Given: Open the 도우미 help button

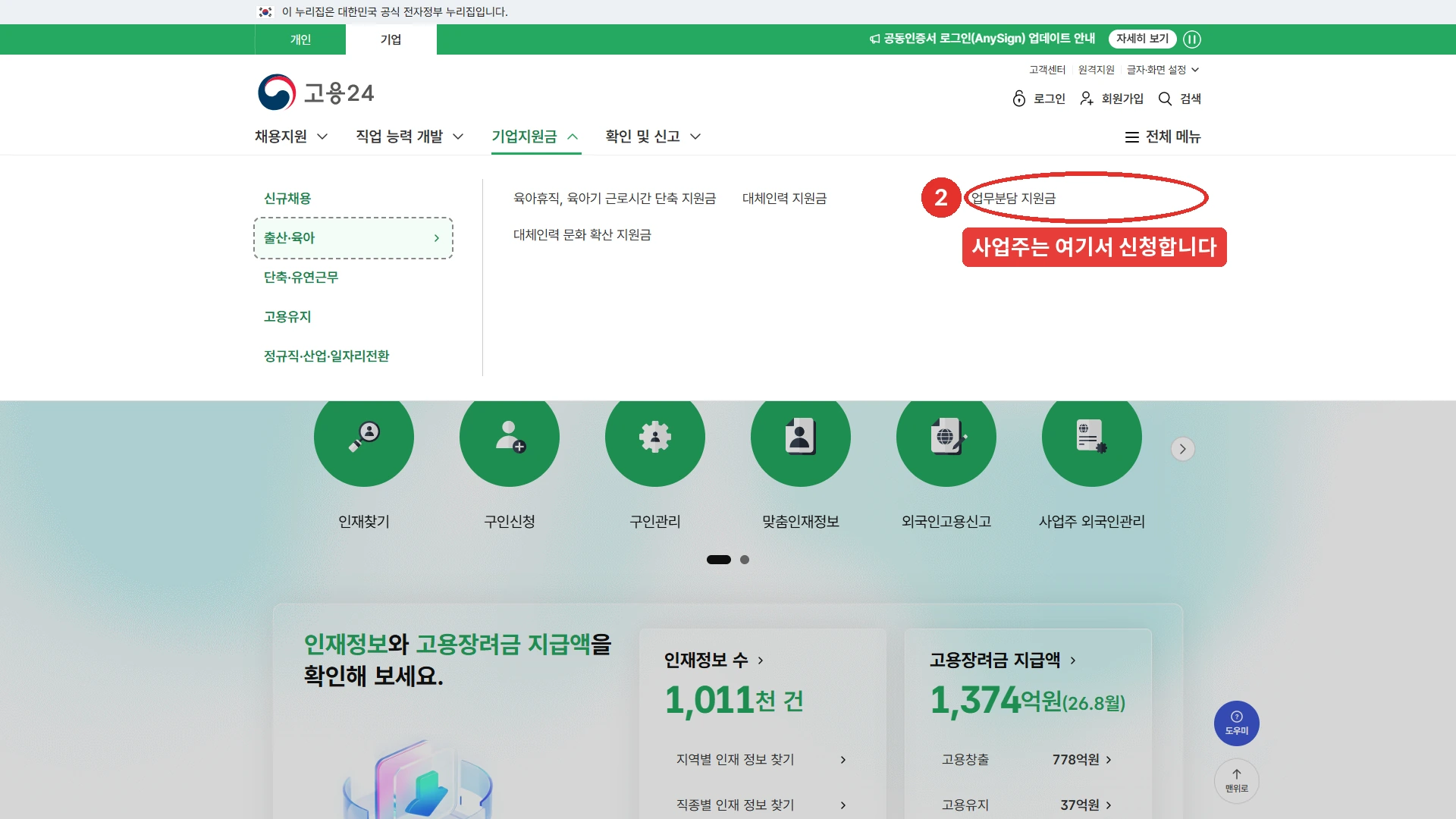Looking at the screenshot, I should [x=1237, y=723].
